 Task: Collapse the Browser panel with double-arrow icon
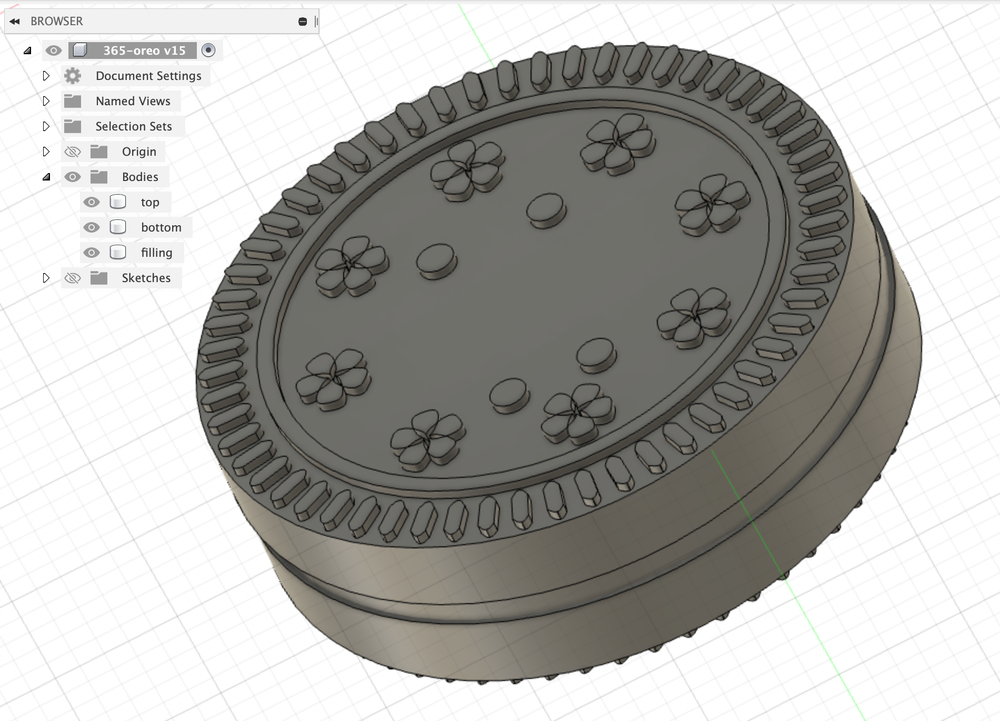14,22
